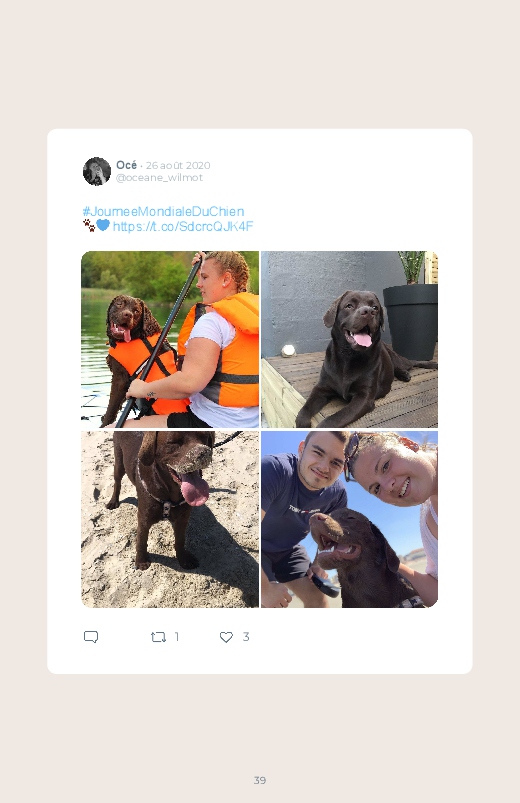
Task: Open photo of dog lying on wooden deck
Action: [349, 339]
